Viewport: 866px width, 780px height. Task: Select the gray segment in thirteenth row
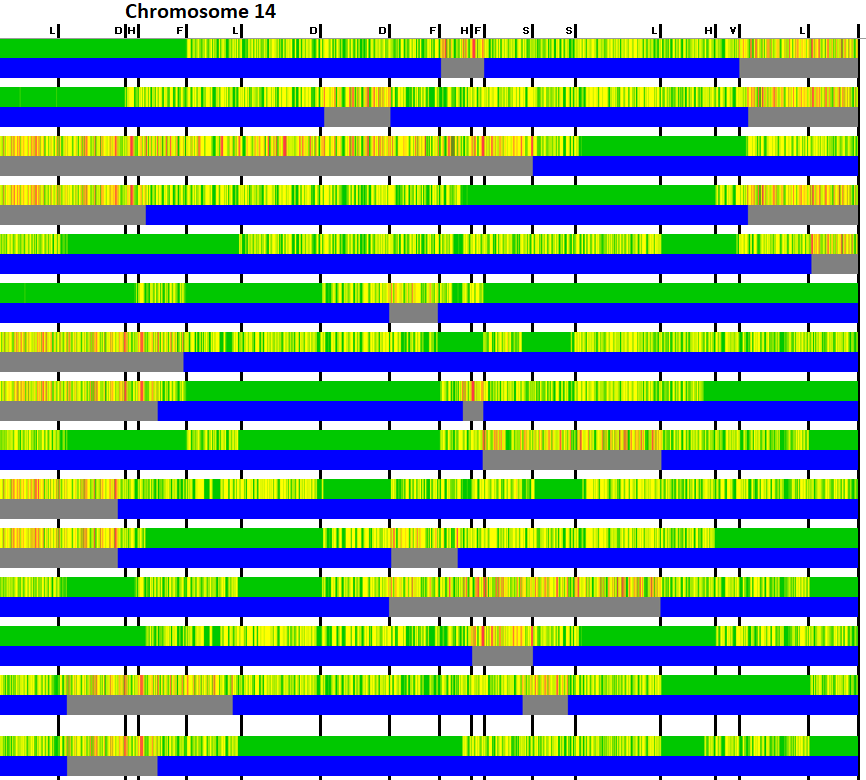tap(502, 656)
